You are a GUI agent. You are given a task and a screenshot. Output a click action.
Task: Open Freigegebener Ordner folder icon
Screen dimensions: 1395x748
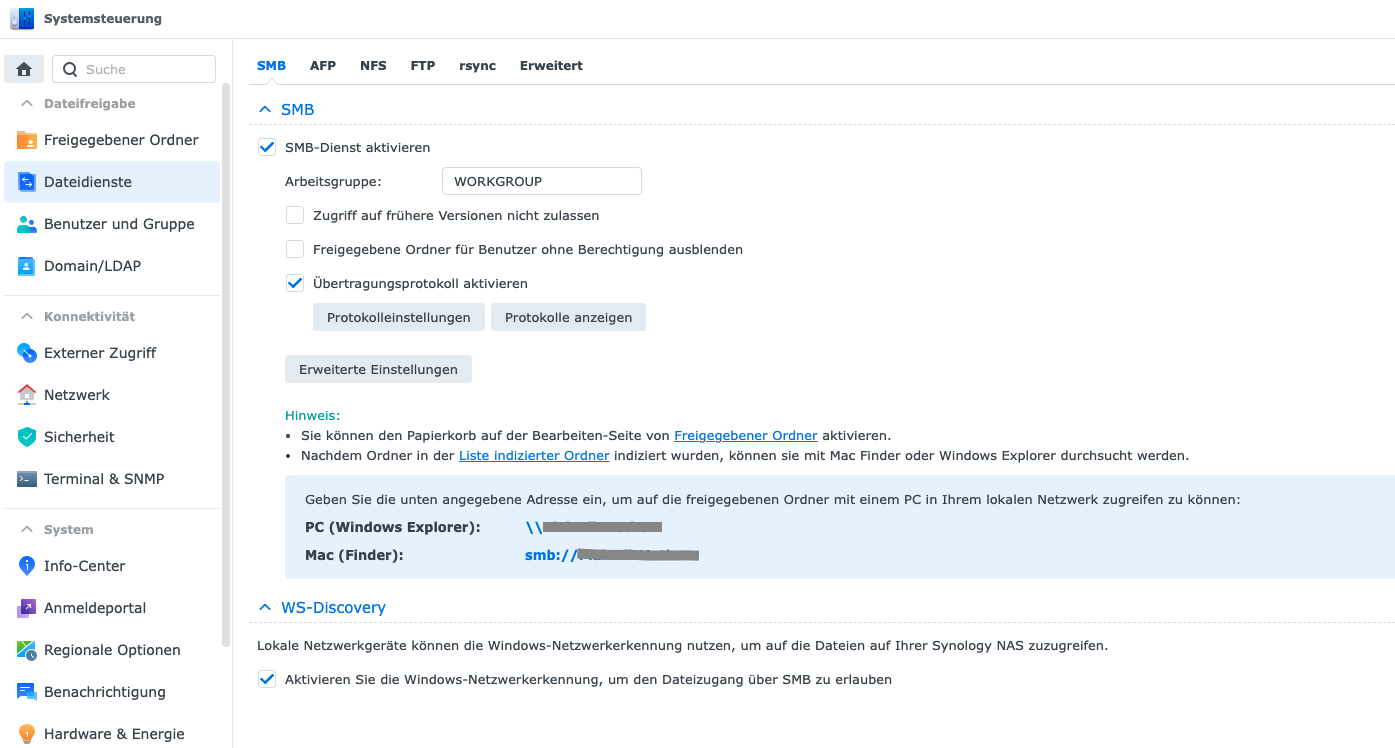coord(27,140)
